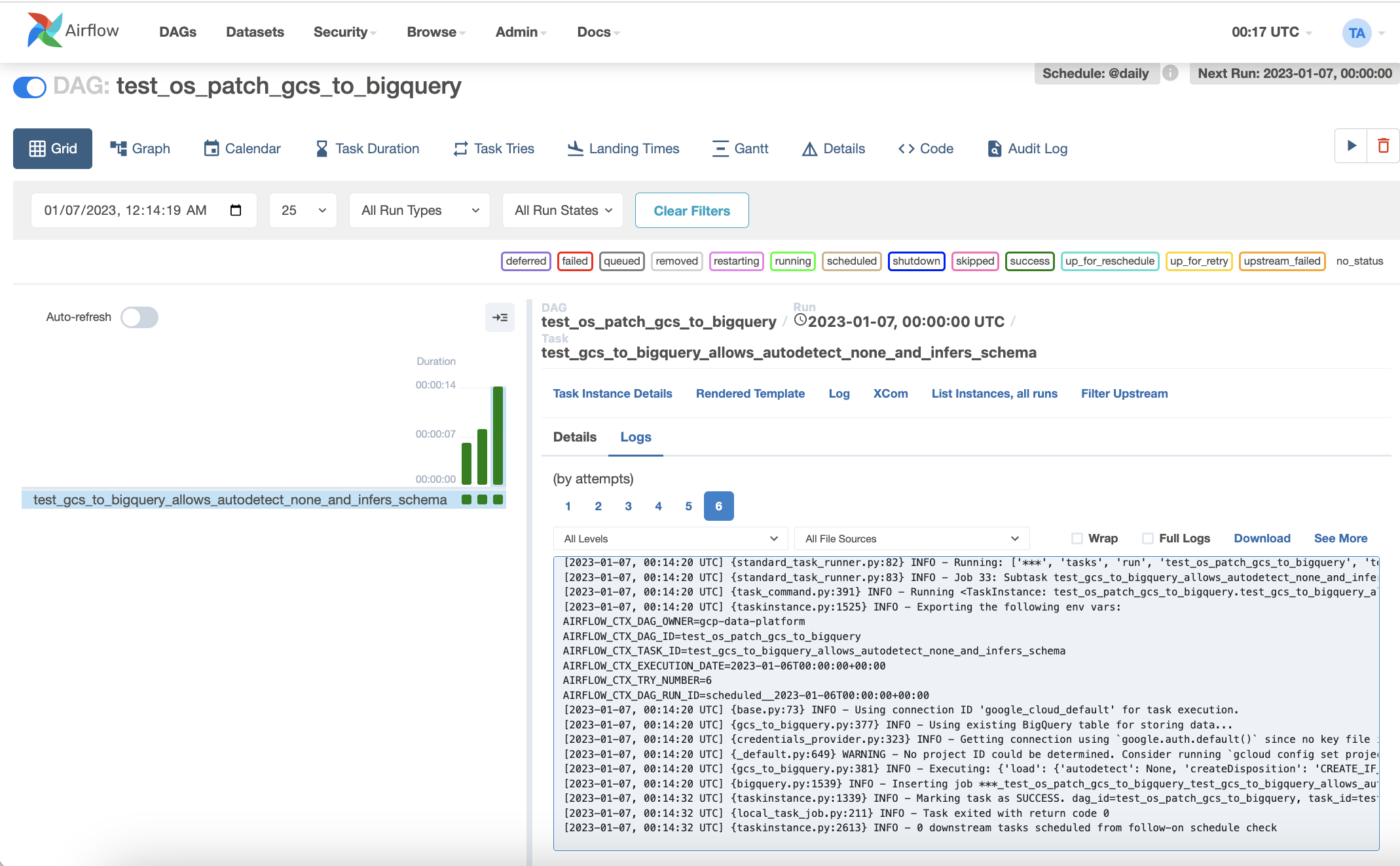Click the TA user avatar
This screenshot has height=866, width=1400.
[x=1356, y=33]
